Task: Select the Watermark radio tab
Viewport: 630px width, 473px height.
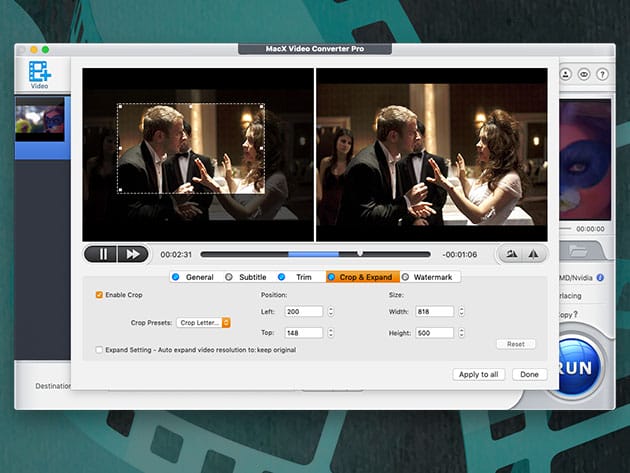Action: pos(405,277)
